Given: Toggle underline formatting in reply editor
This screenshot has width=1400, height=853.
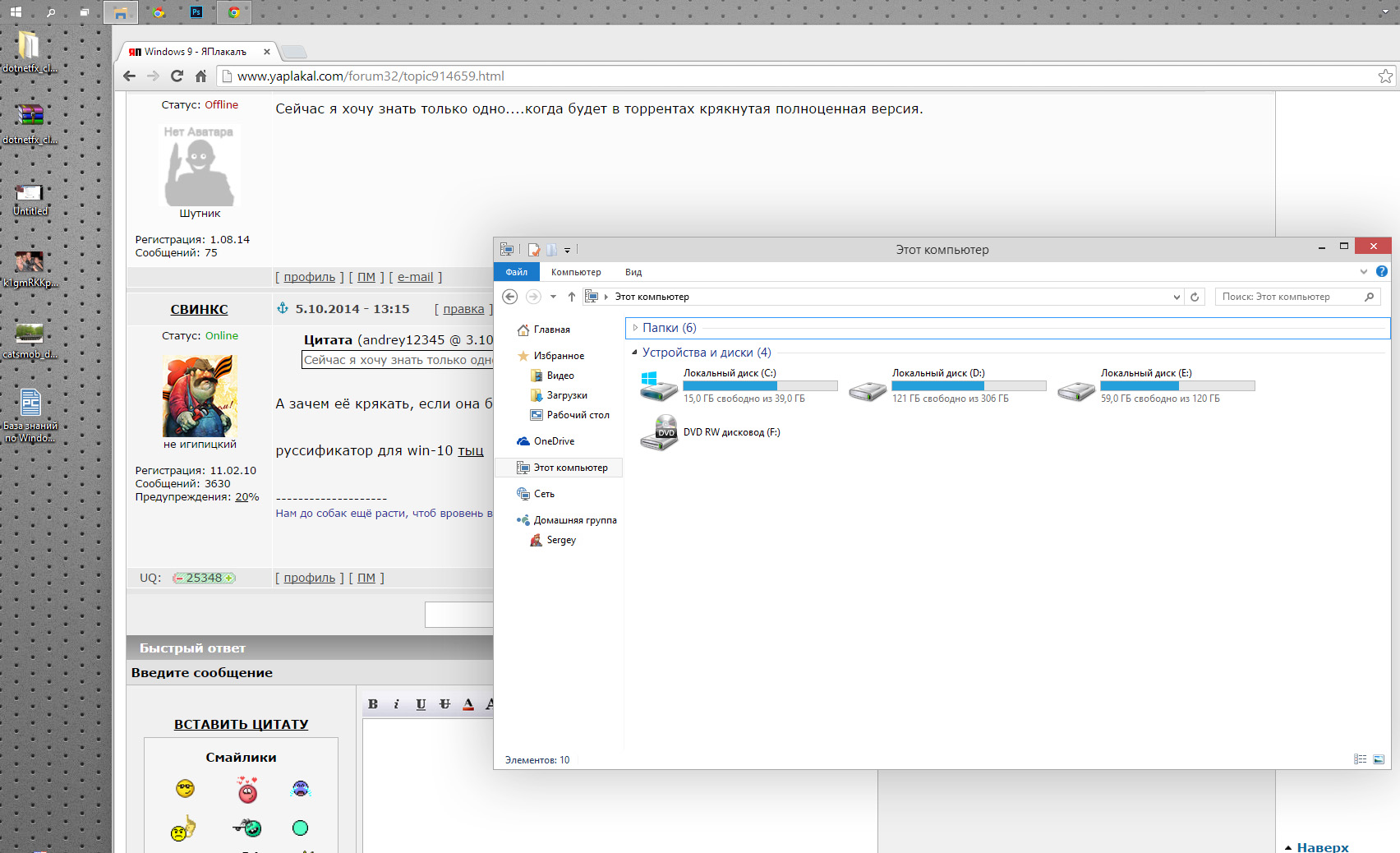Looking at the screenshot, I should [421, 703].
